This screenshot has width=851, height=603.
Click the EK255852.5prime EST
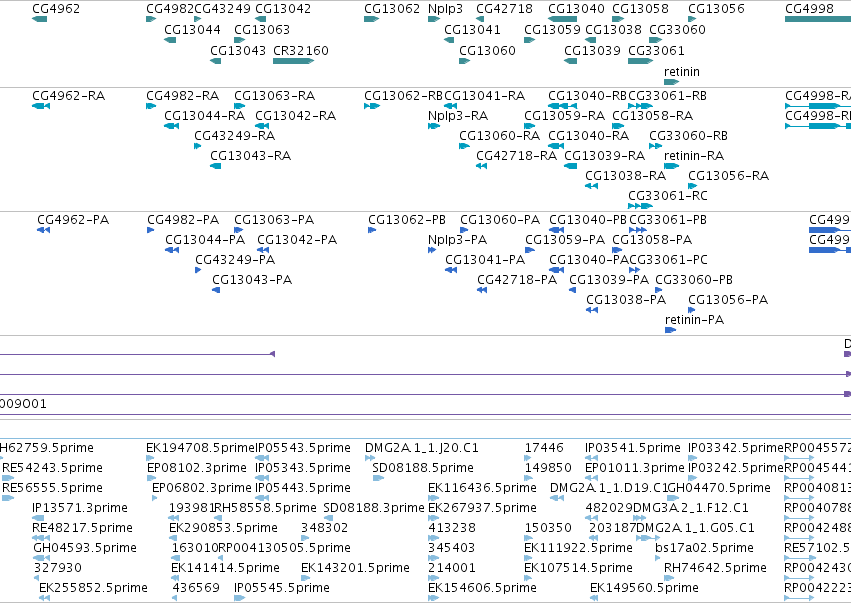point(93,588)
